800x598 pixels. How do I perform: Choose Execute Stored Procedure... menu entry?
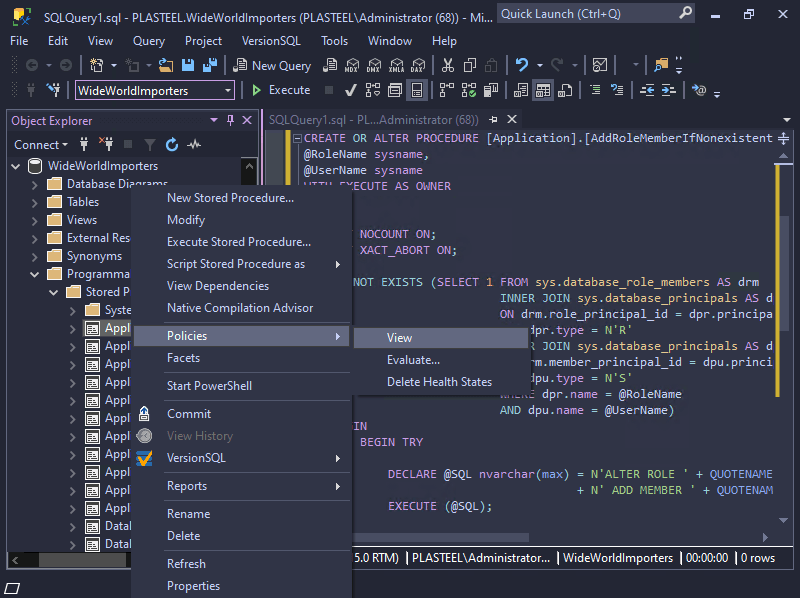241,242
